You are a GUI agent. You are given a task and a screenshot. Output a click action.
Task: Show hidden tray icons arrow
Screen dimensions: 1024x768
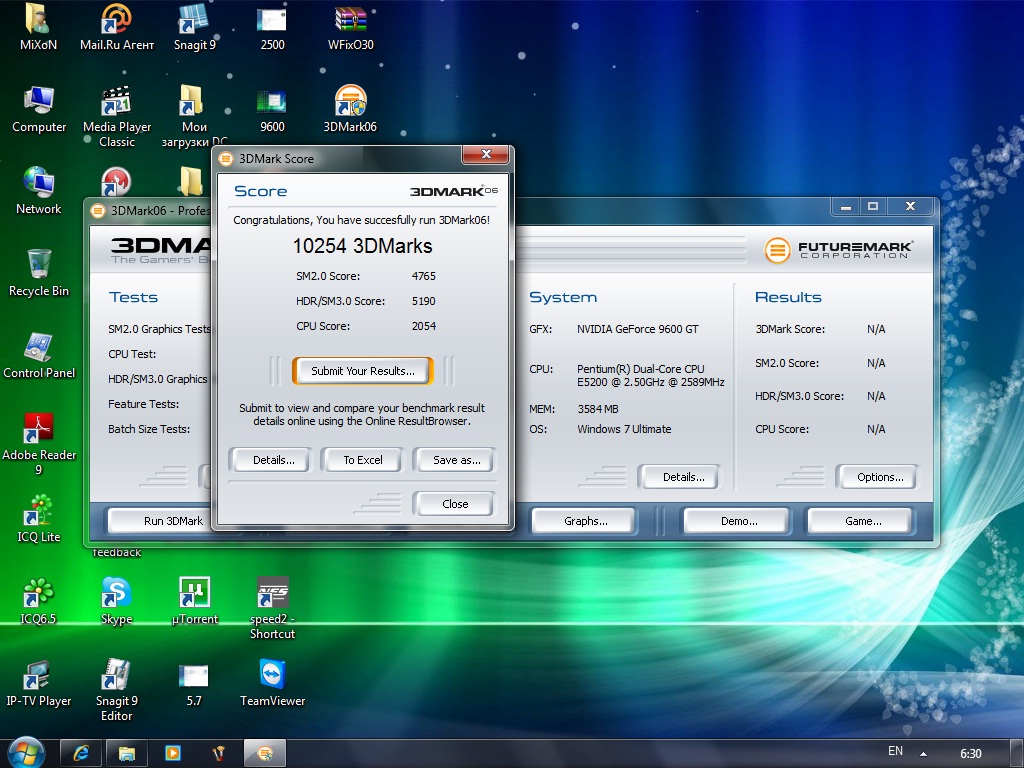[x=923, y=753]
